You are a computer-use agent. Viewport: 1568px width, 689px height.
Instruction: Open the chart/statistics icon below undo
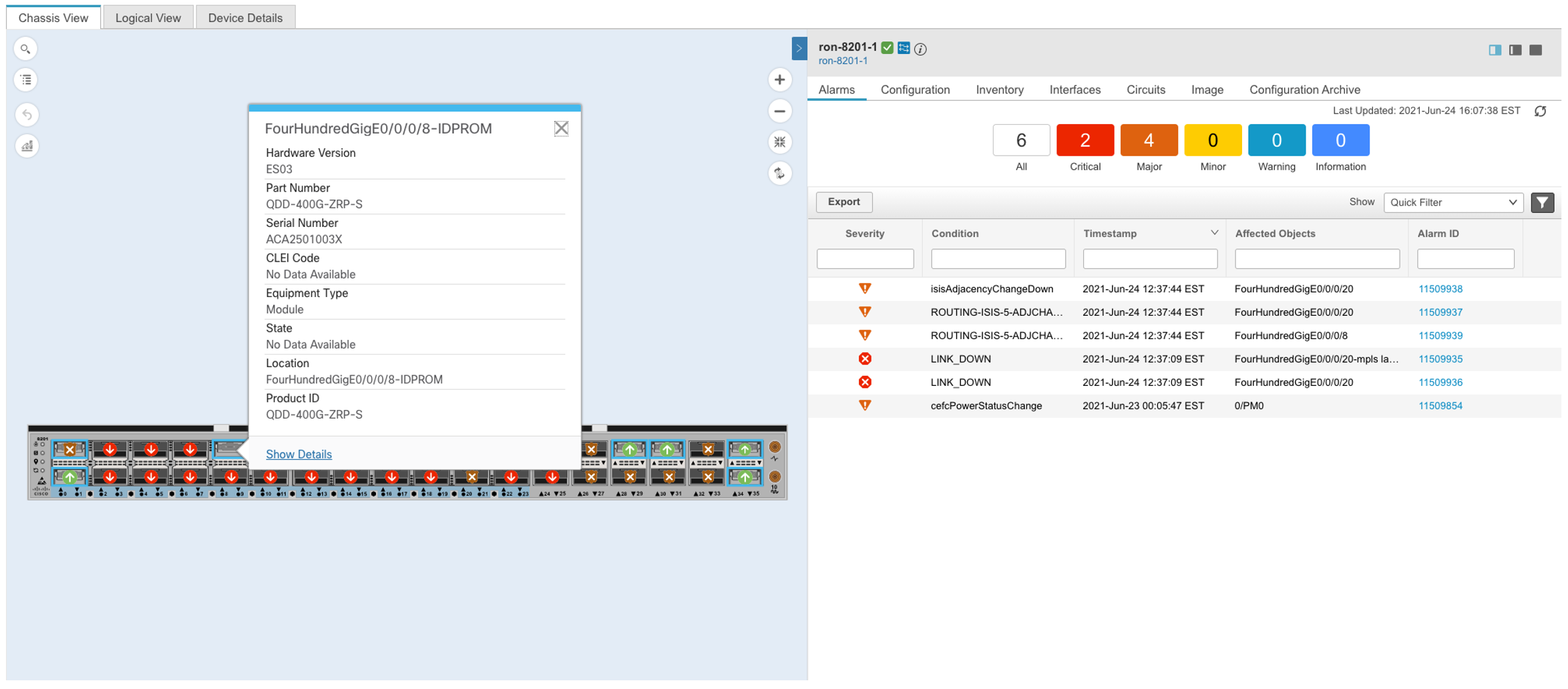pos(25,146)
